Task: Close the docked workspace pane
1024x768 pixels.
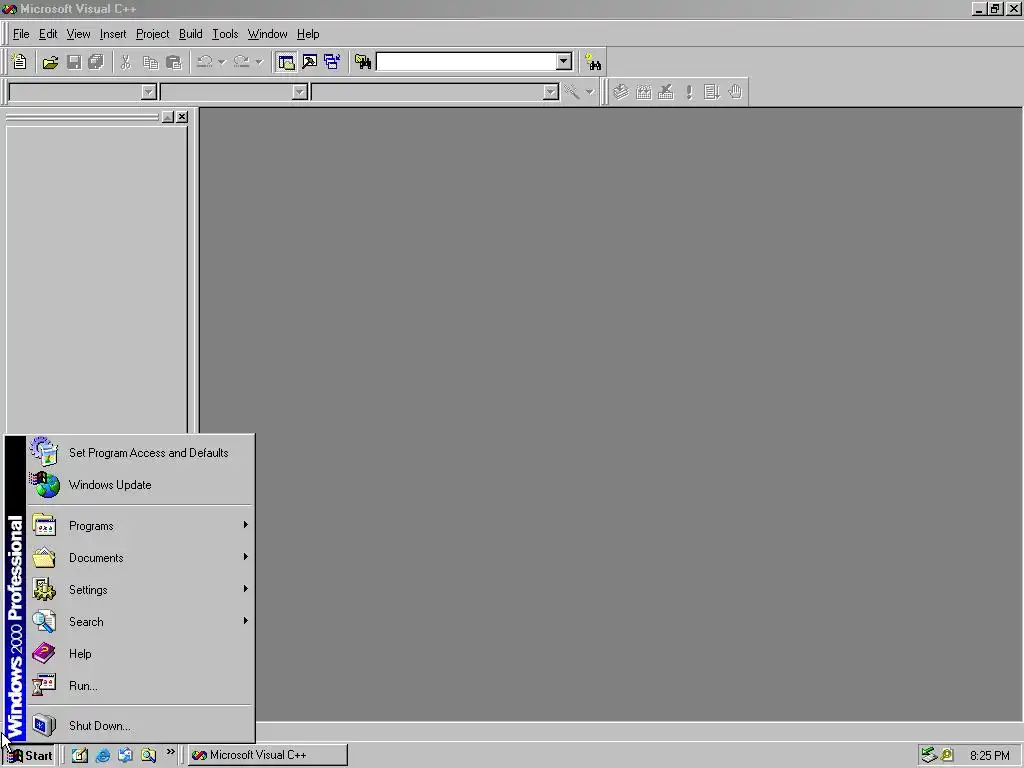Action: [182, 117]
